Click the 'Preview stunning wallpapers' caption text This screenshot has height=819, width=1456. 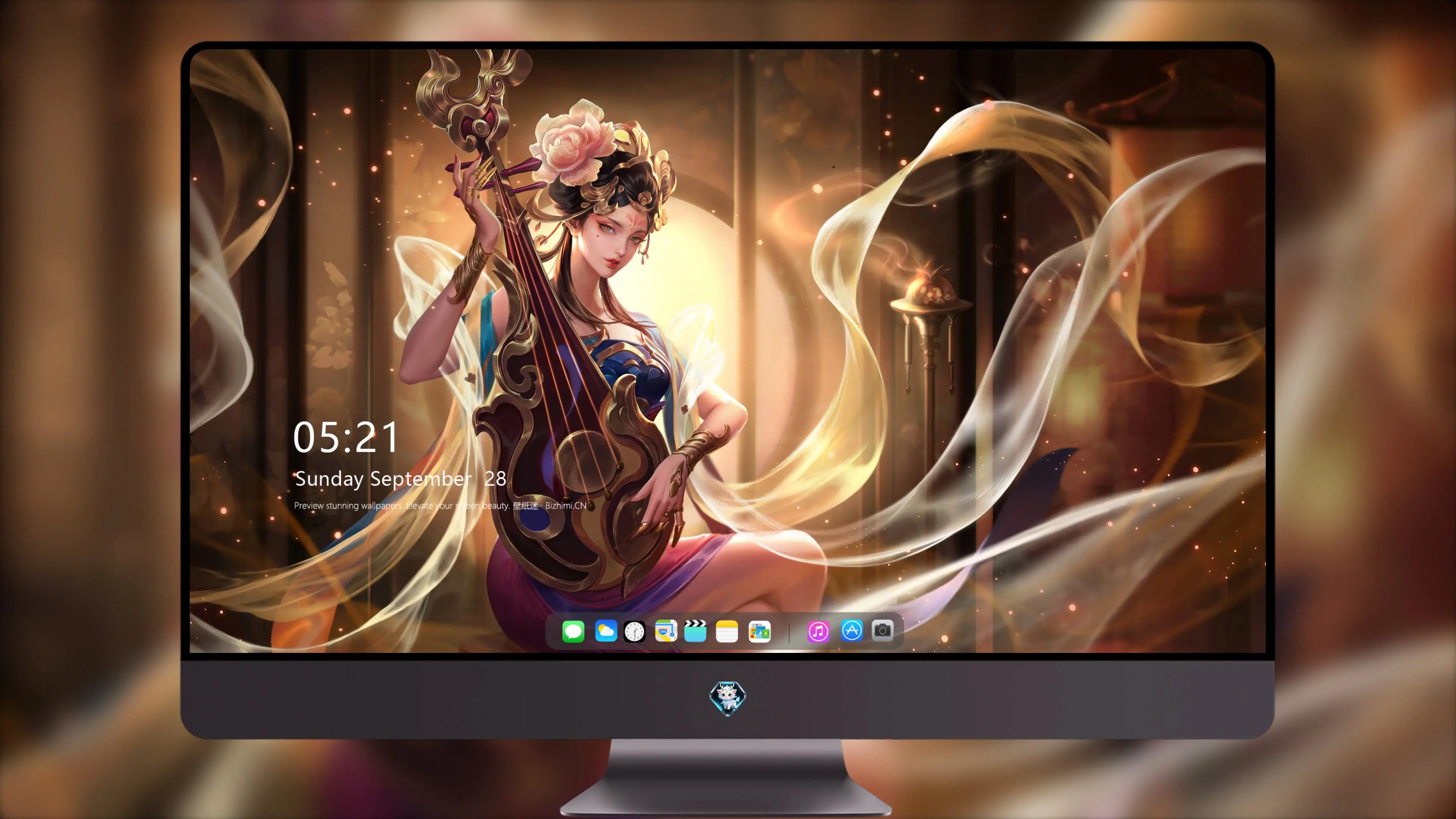pyautogui.click(x=440, y=505)
